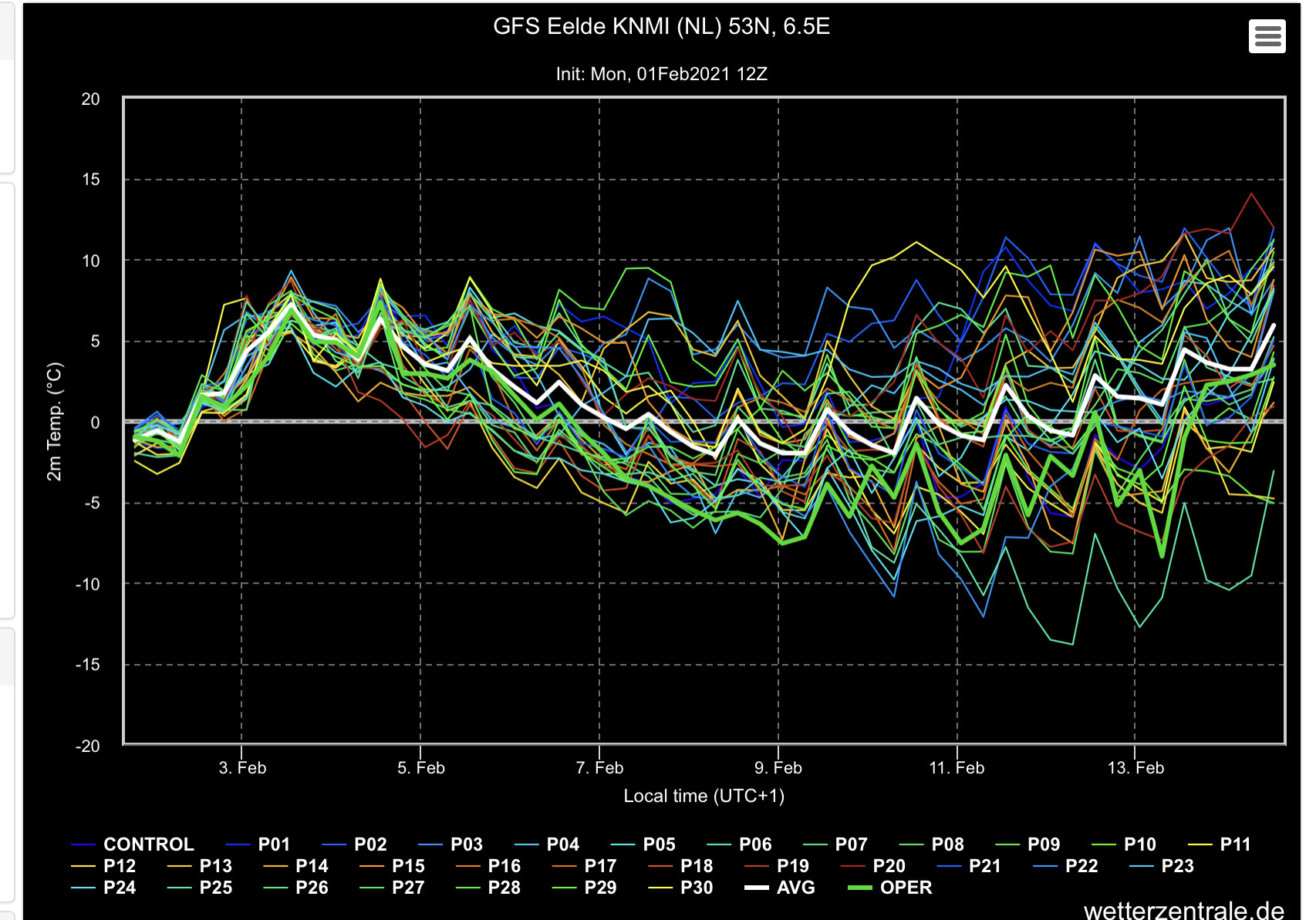Hide the P17 series
This screenshot has width=1316, height=920.
(585, 866)
